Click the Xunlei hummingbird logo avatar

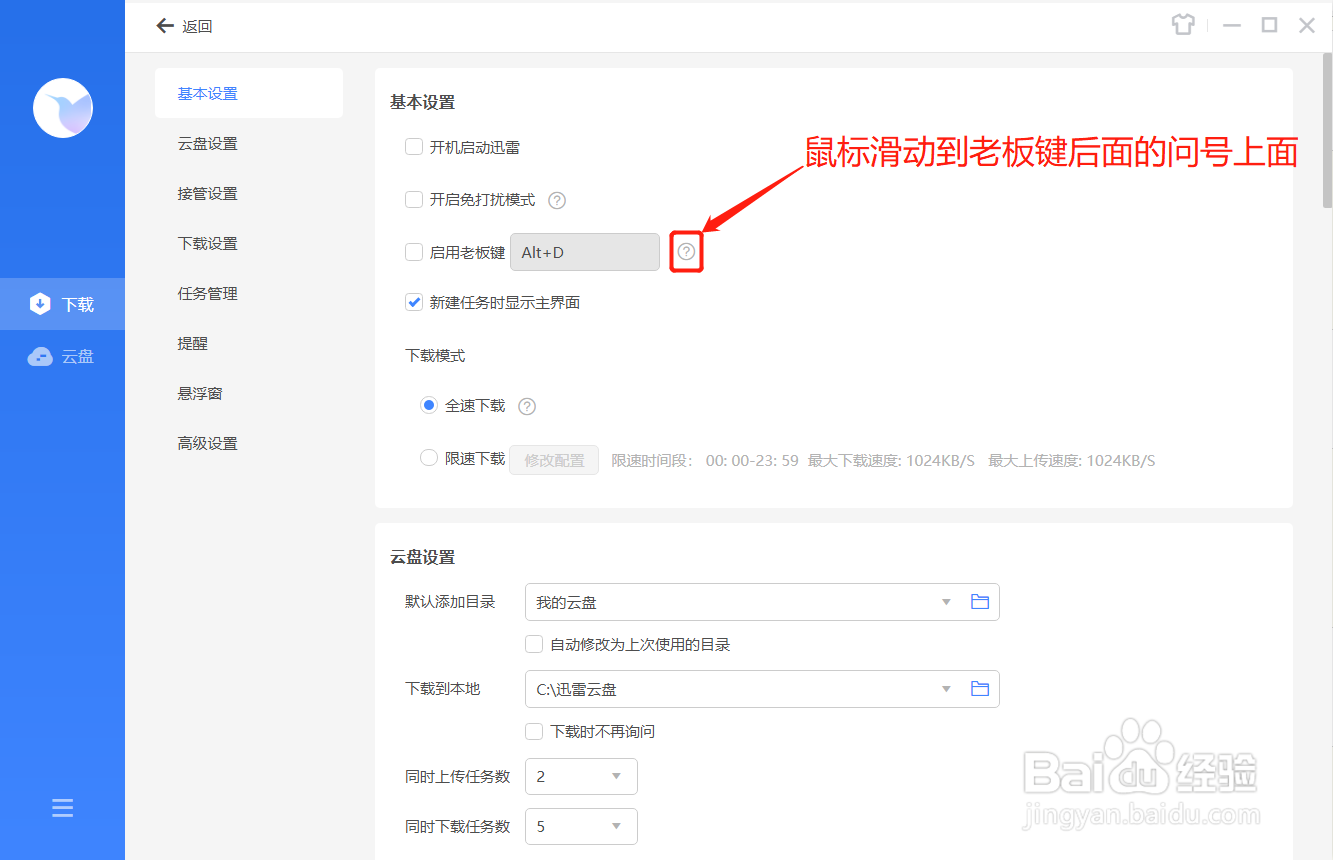click(63, 107)
